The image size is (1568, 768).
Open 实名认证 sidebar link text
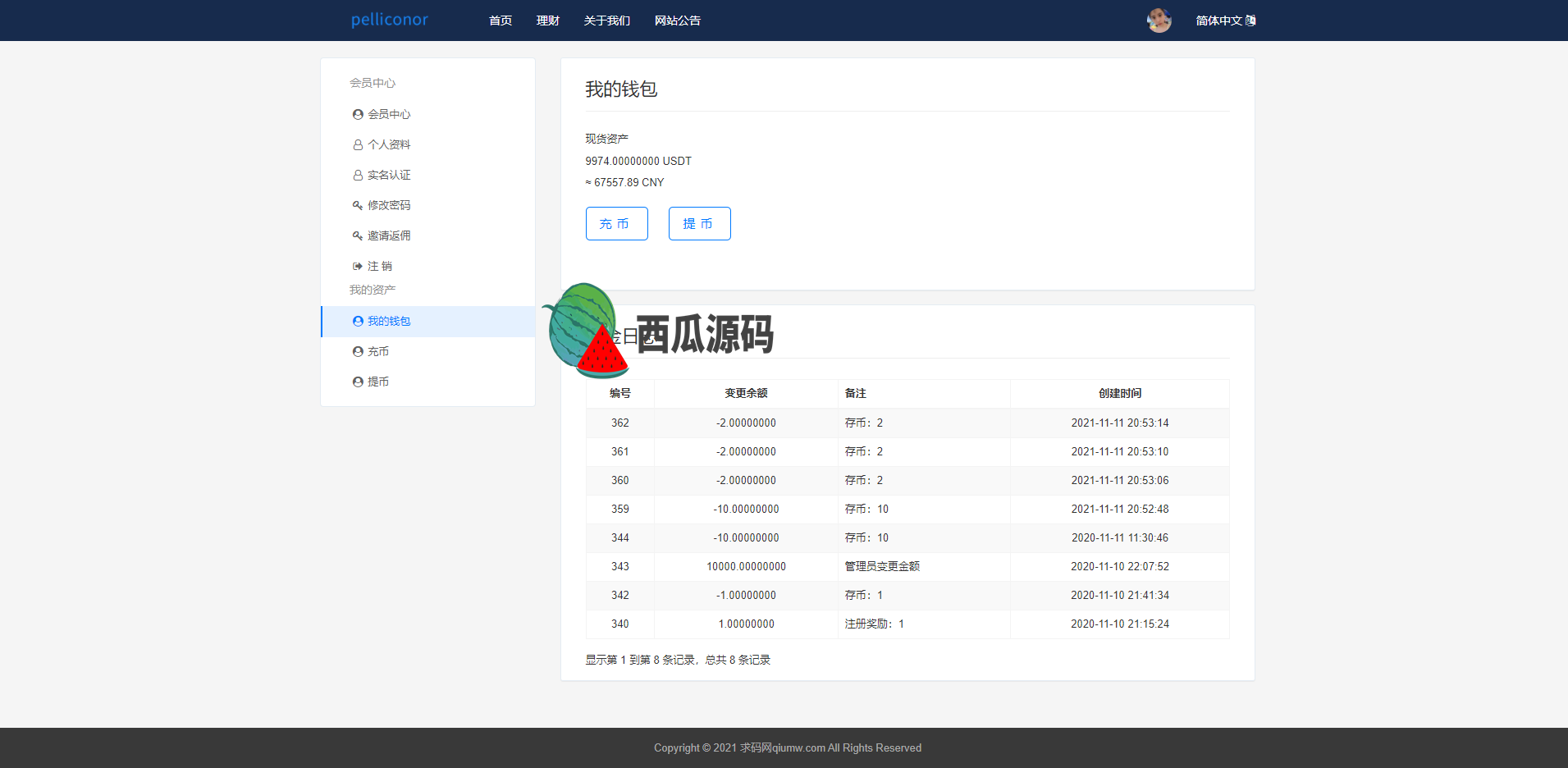point(389,175)
